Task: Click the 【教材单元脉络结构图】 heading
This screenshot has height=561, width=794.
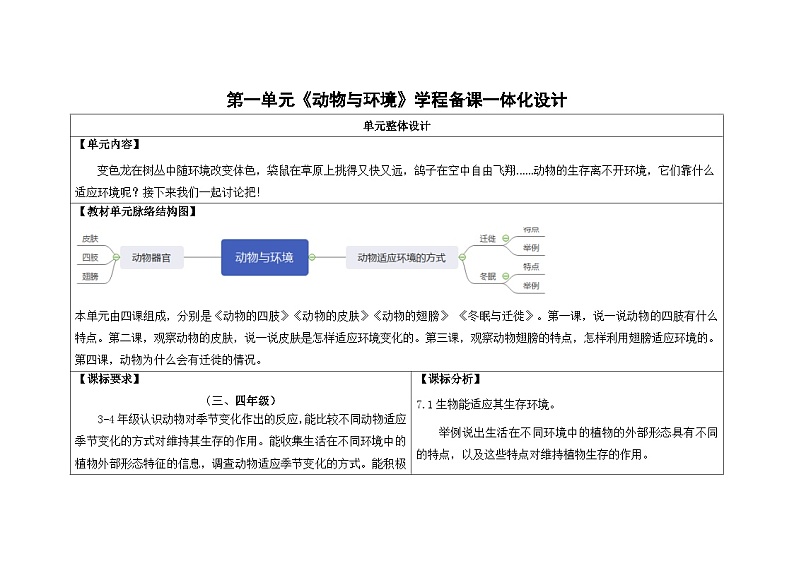Action: point(136,211)
